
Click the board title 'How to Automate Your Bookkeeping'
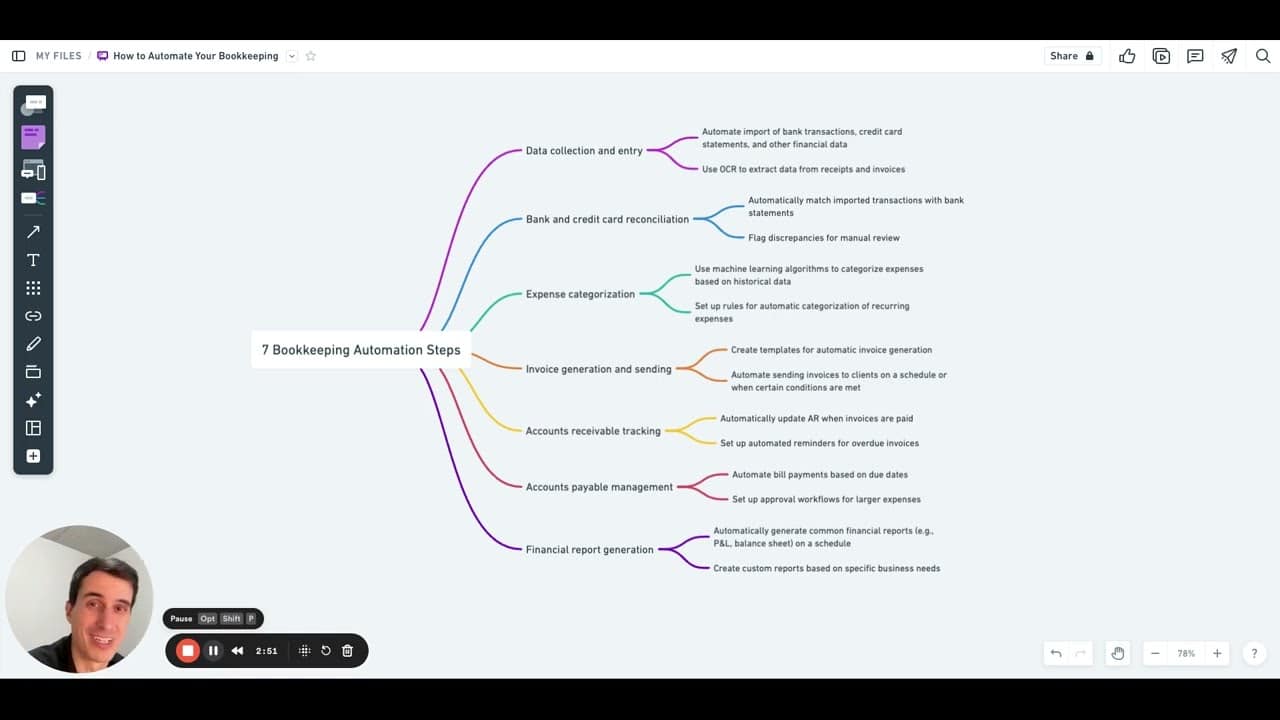pos(196,56)
